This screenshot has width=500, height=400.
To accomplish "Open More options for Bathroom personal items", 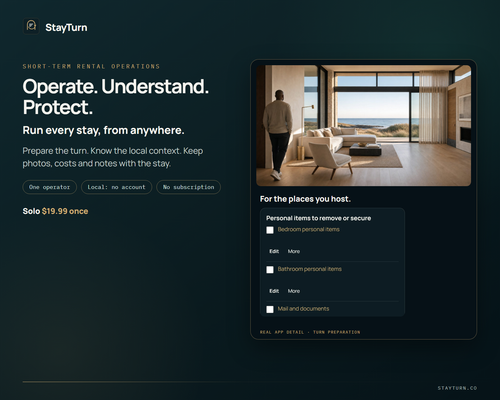I will (294, 291).
